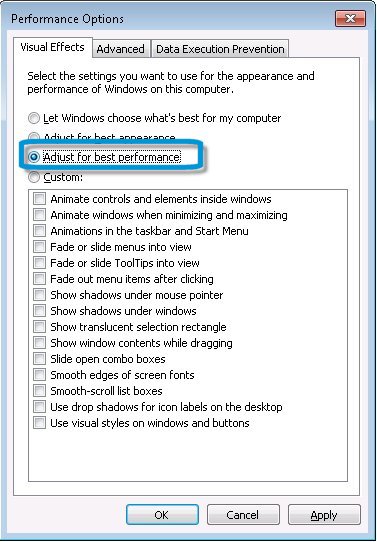This screenshot has width=377, height=542.
Task: Click the OK button
Action: (x=162, y=515)
